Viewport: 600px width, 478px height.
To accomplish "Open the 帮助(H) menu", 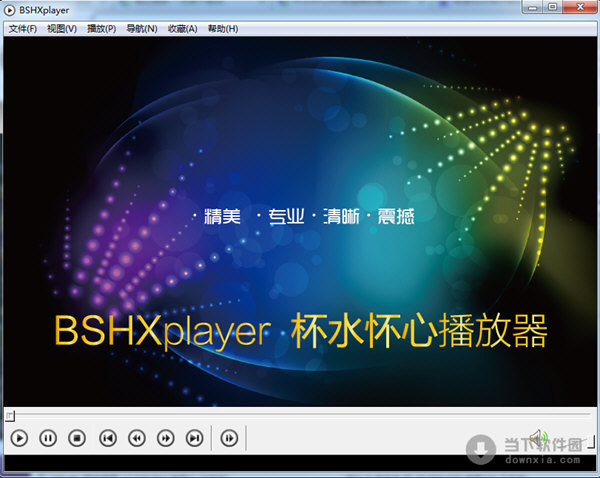I will (x=223, y=29).
